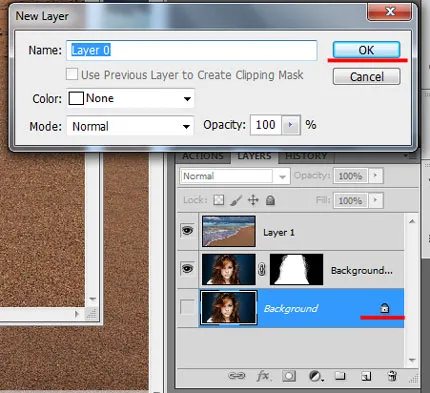Open the Color dropdown set to None
Screen dimensions: 430x393
click(130, 98)
